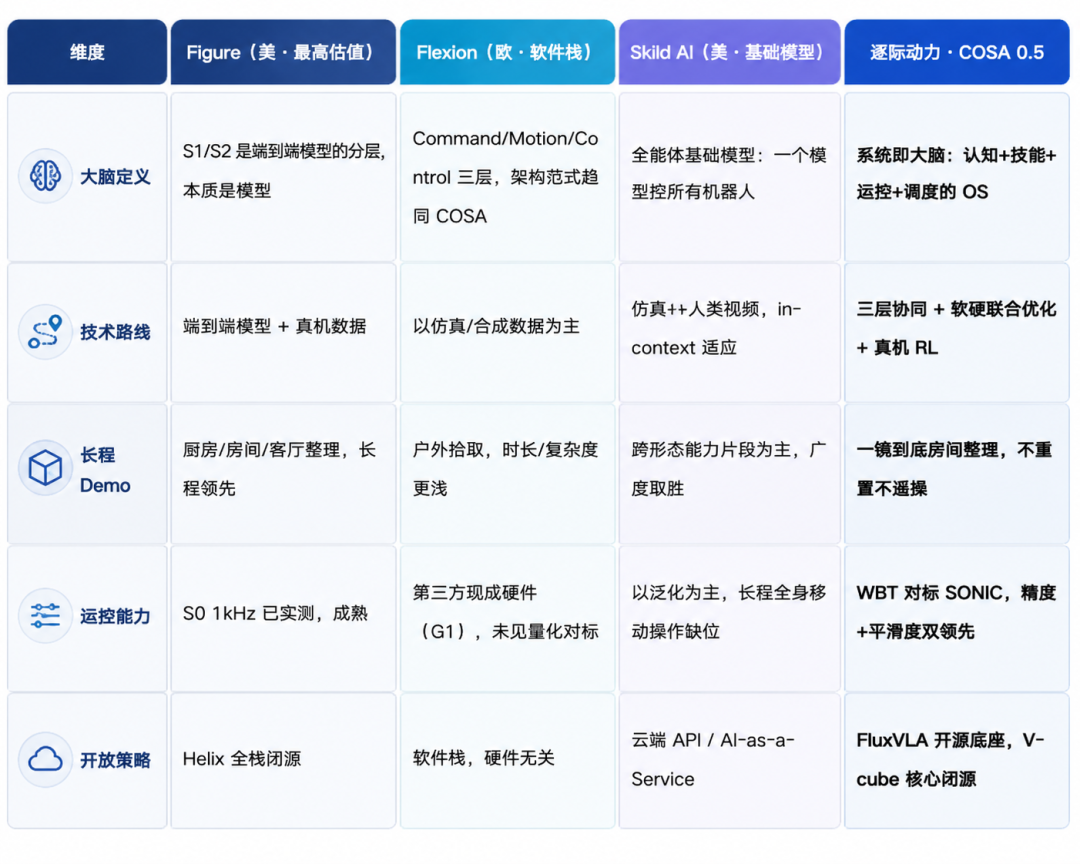Select the Flexion（欧·软件栈）column header
1080x864 pixels.
pos(508,52)
